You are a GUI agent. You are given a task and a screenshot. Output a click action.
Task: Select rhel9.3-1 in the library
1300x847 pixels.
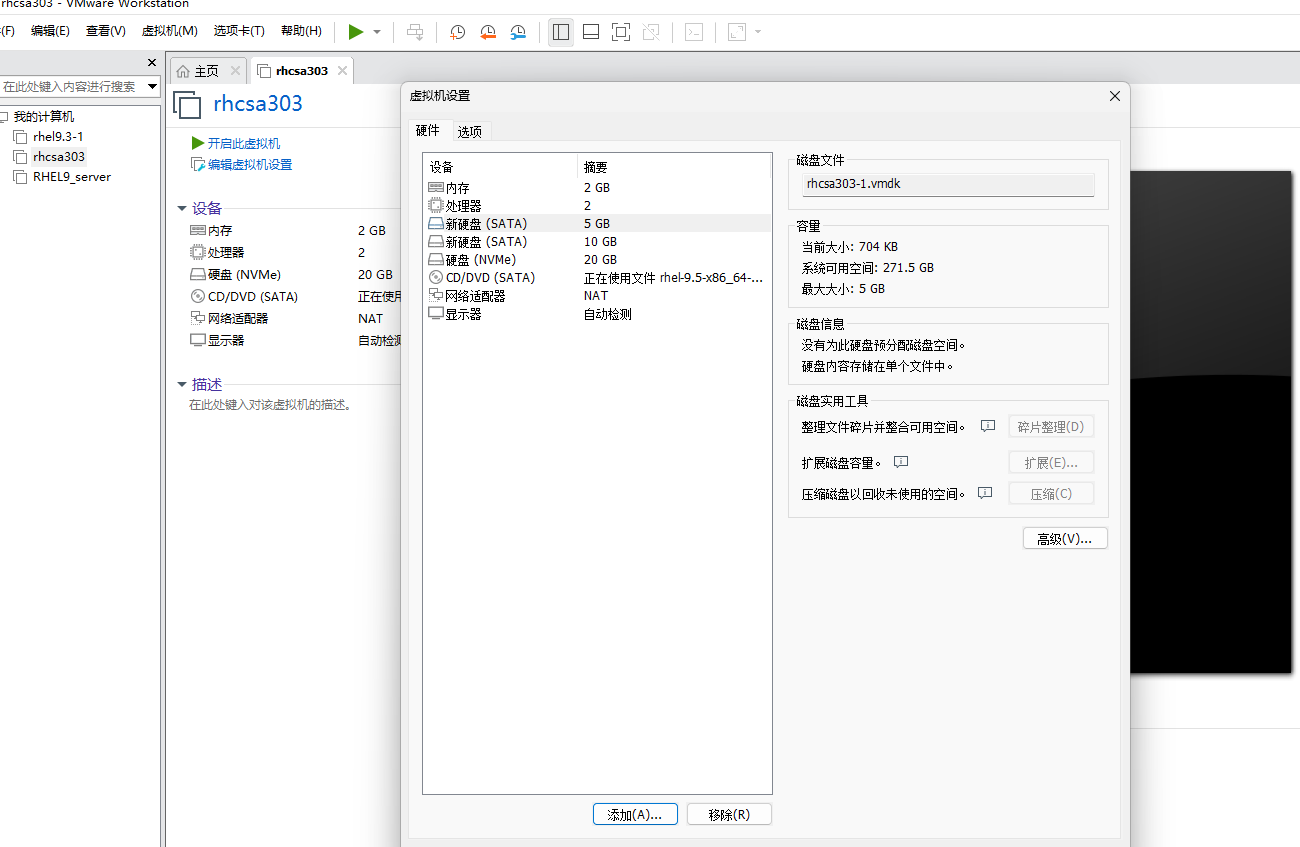pos(57,137)
